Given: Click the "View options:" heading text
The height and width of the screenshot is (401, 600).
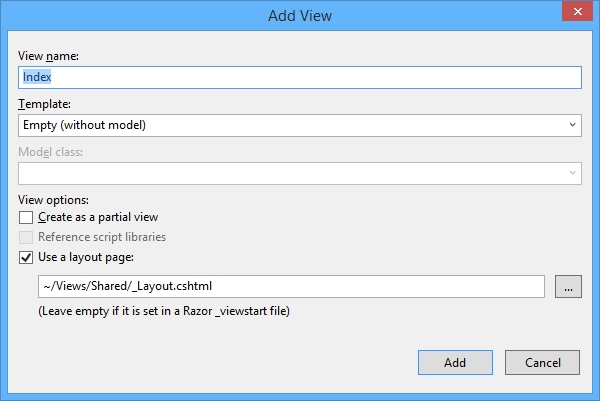Looking at the screenshot, I should [53, 199].
